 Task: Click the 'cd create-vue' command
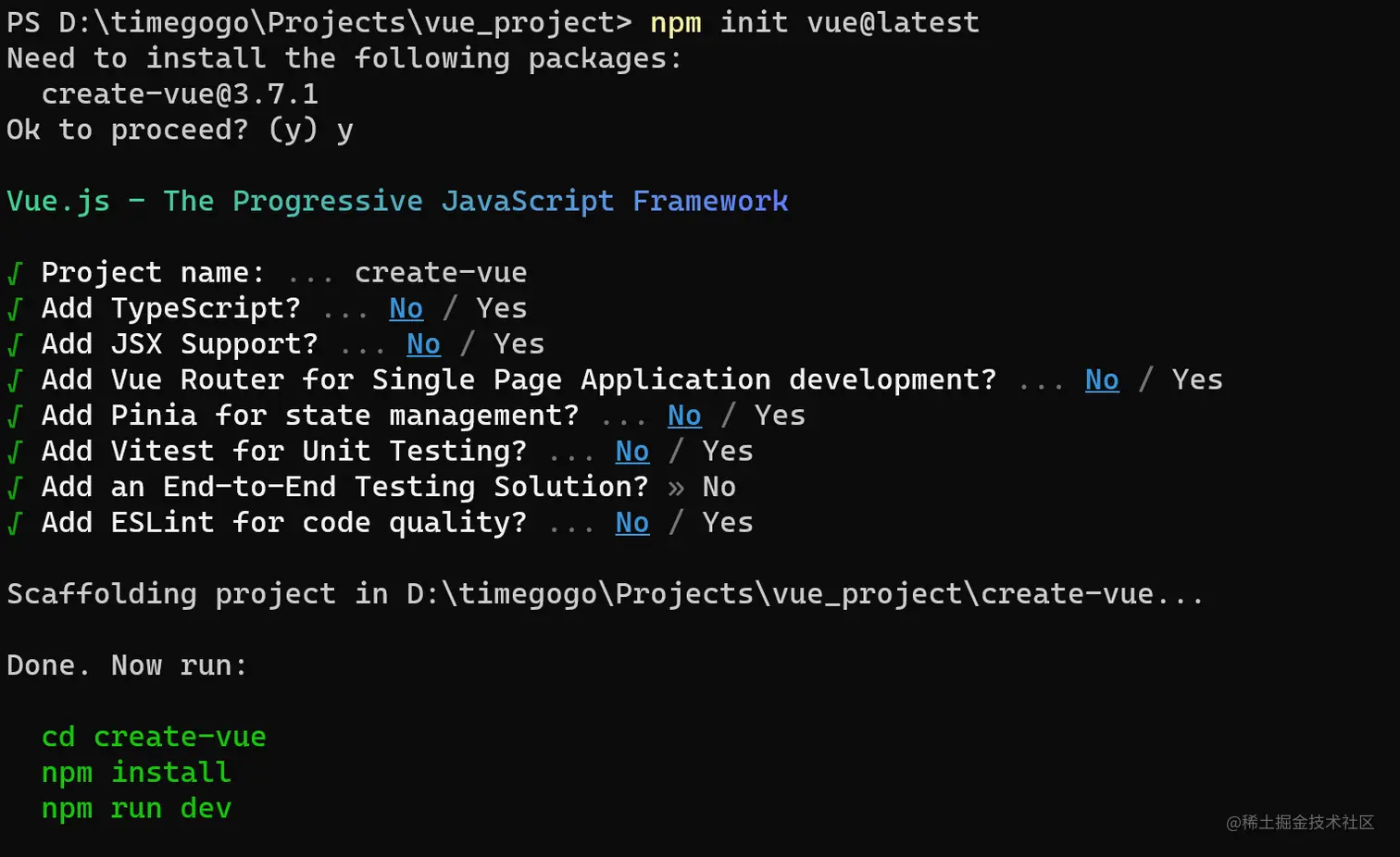click(154, 737)
